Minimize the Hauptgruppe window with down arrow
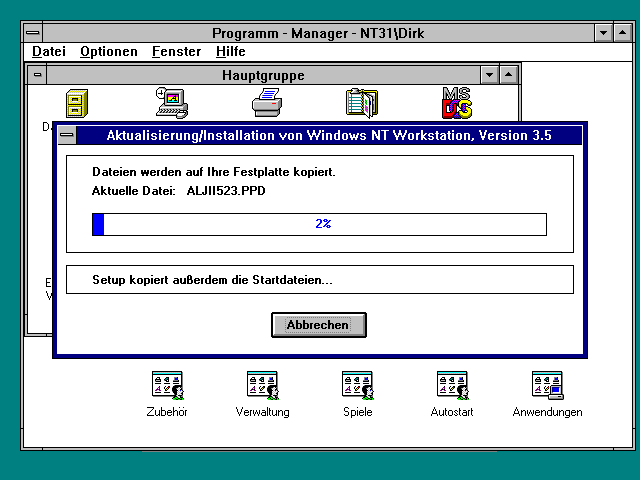 click(489, 75)
